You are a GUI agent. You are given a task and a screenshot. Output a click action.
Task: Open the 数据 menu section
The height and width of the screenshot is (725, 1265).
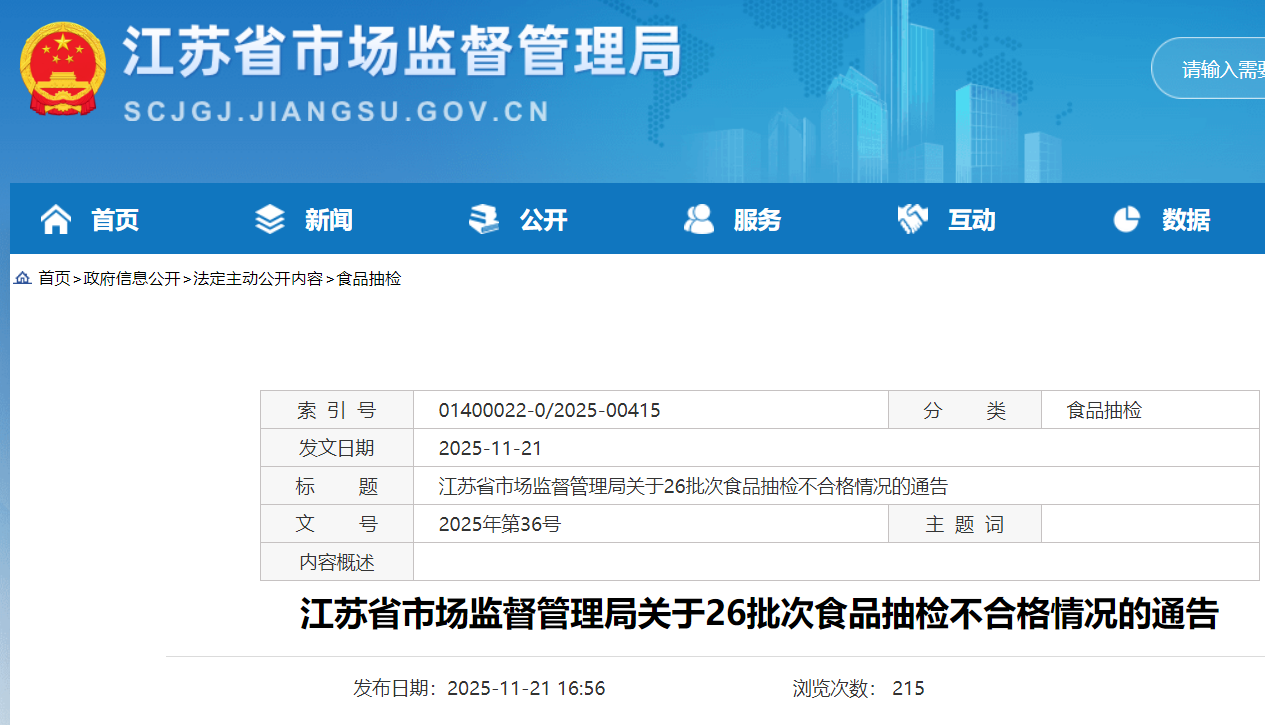click(1186, 220)
